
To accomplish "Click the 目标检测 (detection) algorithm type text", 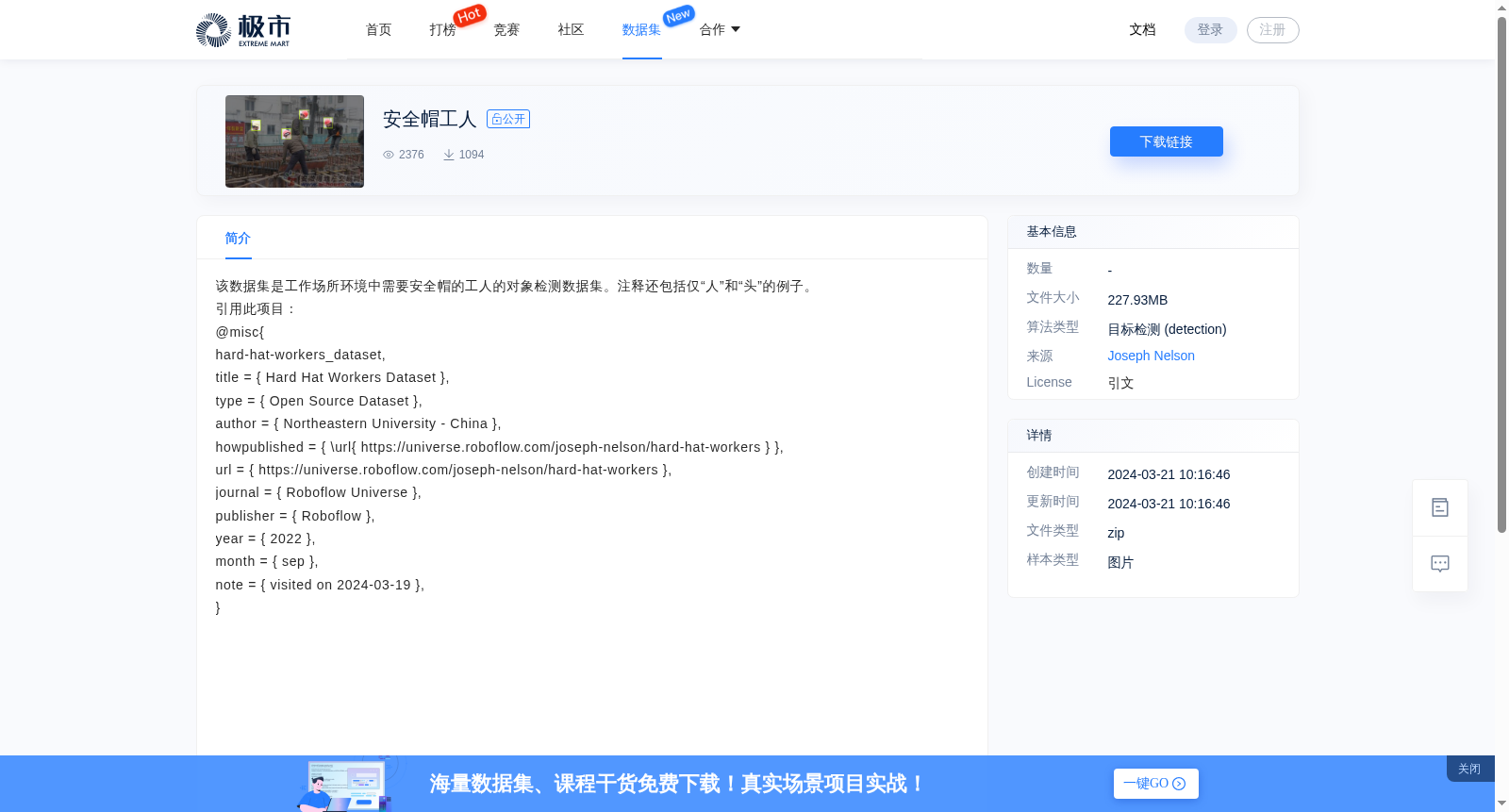I will [x=1168, y=329].
